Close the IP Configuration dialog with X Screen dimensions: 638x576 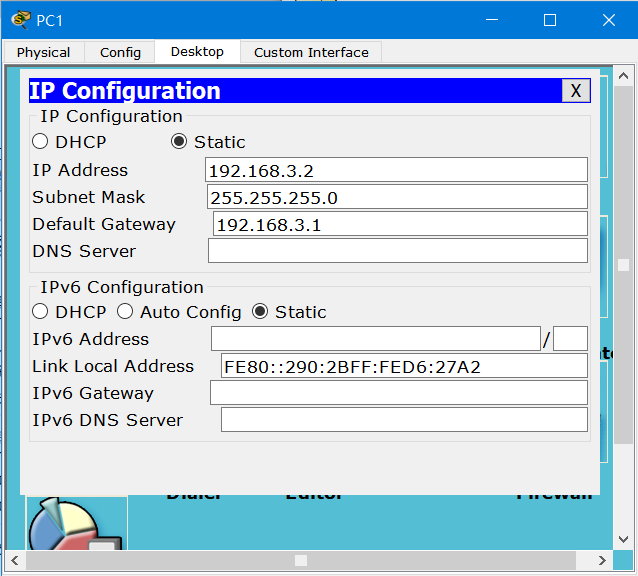tap(576, 91)
